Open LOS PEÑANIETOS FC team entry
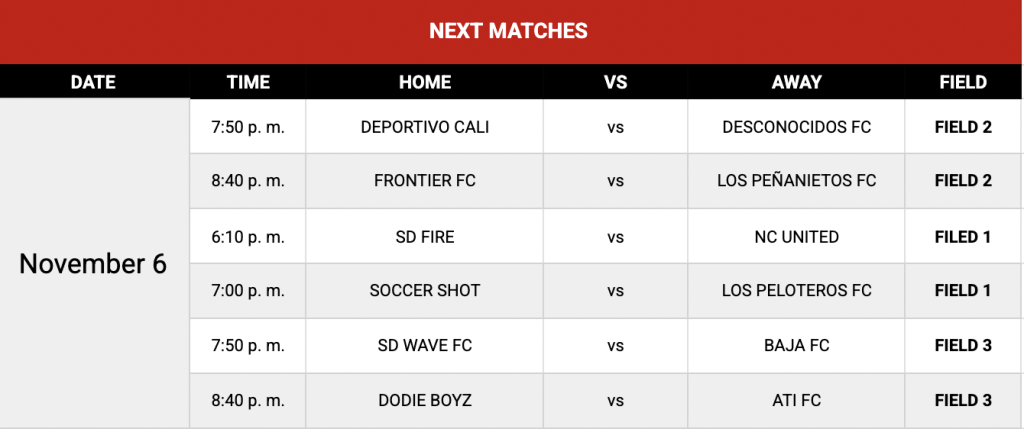Viewport: 1024px width, 429px height. point(796,181)
